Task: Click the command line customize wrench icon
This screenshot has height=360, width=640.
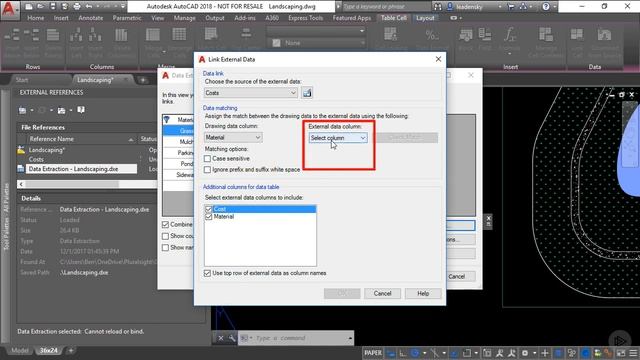Action: (231, 338)
